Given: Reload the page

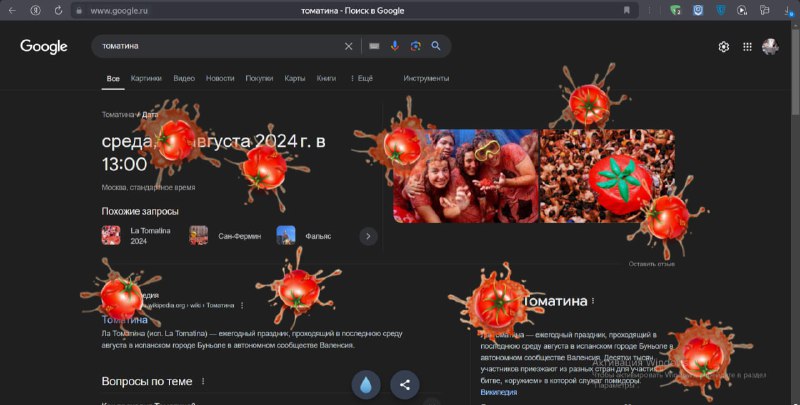Looking at the screenshot, I should (58, 10).
